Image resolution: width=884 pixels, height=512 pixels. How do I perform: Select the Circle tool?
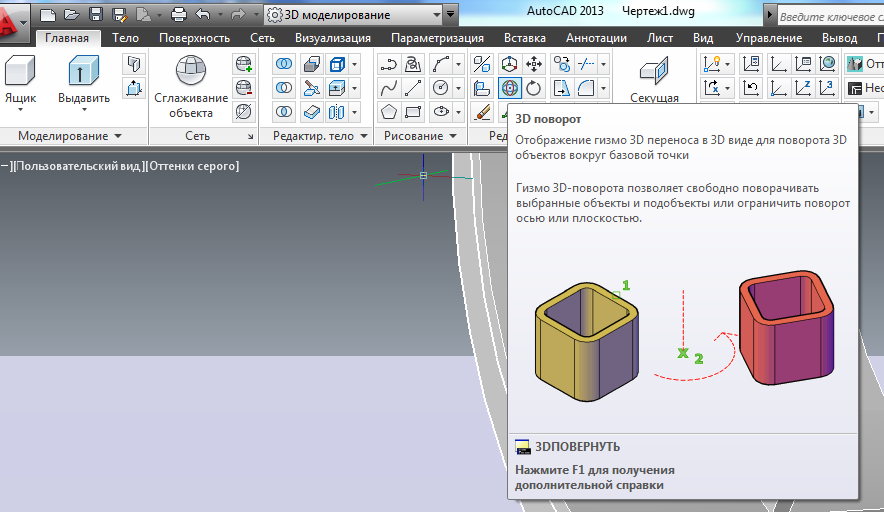[441, 88]
